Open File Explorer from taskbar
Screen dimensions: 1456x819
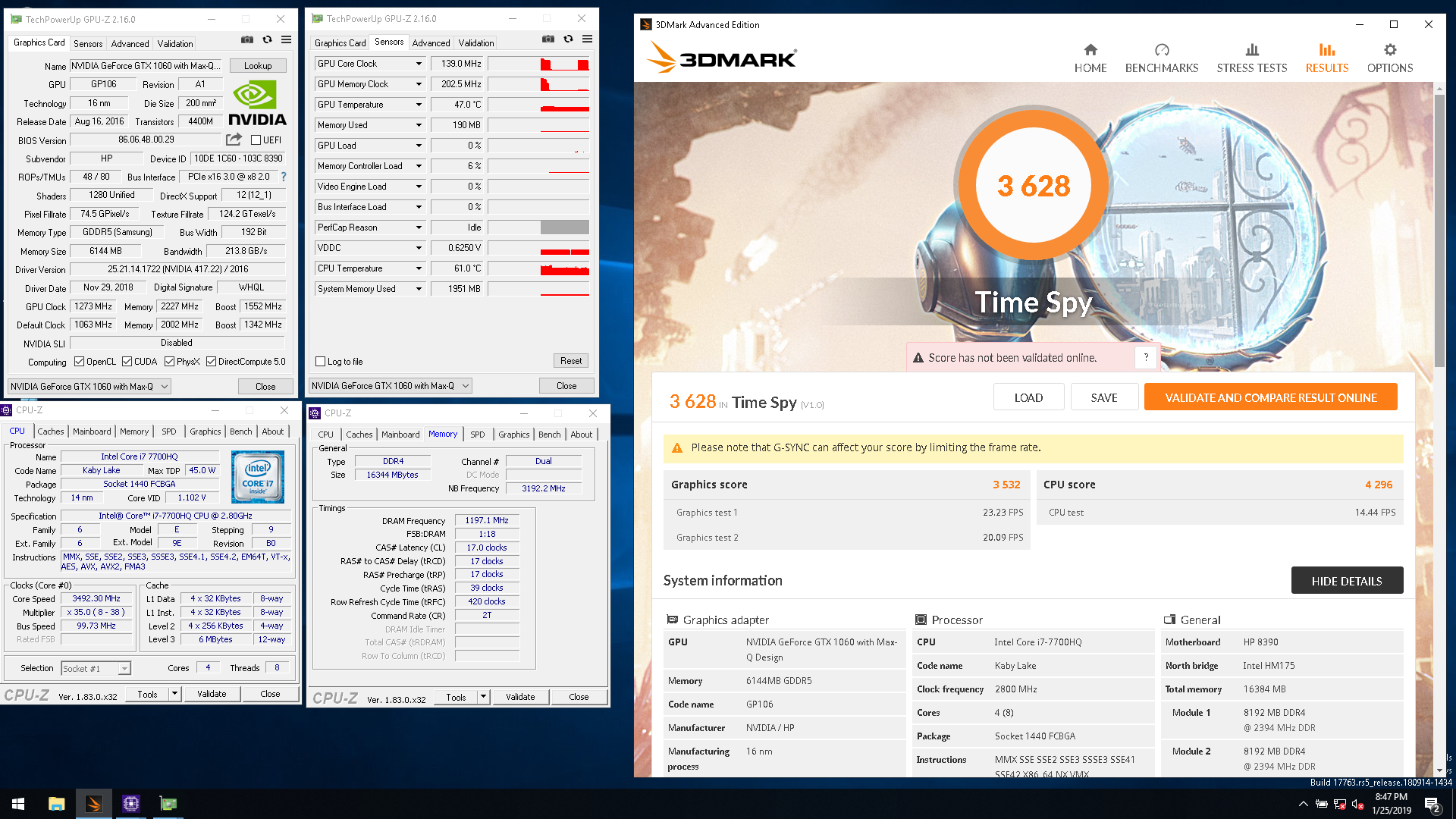pyautogui.click(x=57, y=804)
